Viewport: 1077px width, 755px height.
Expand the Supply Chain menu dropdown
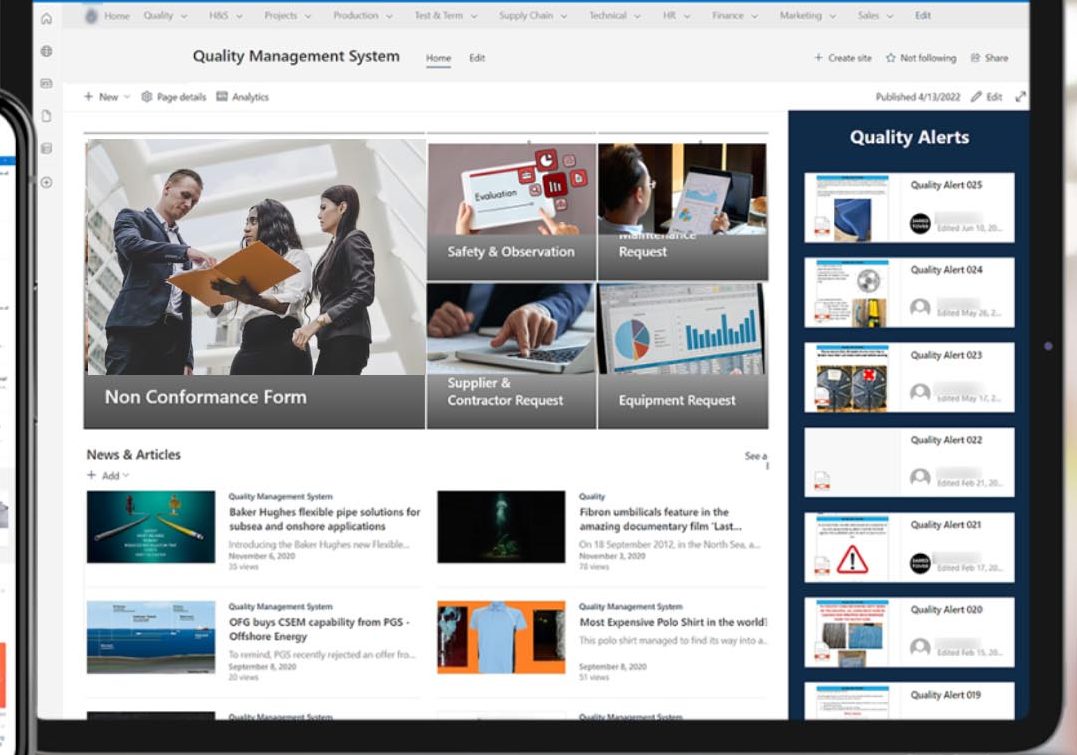[564, 16]
